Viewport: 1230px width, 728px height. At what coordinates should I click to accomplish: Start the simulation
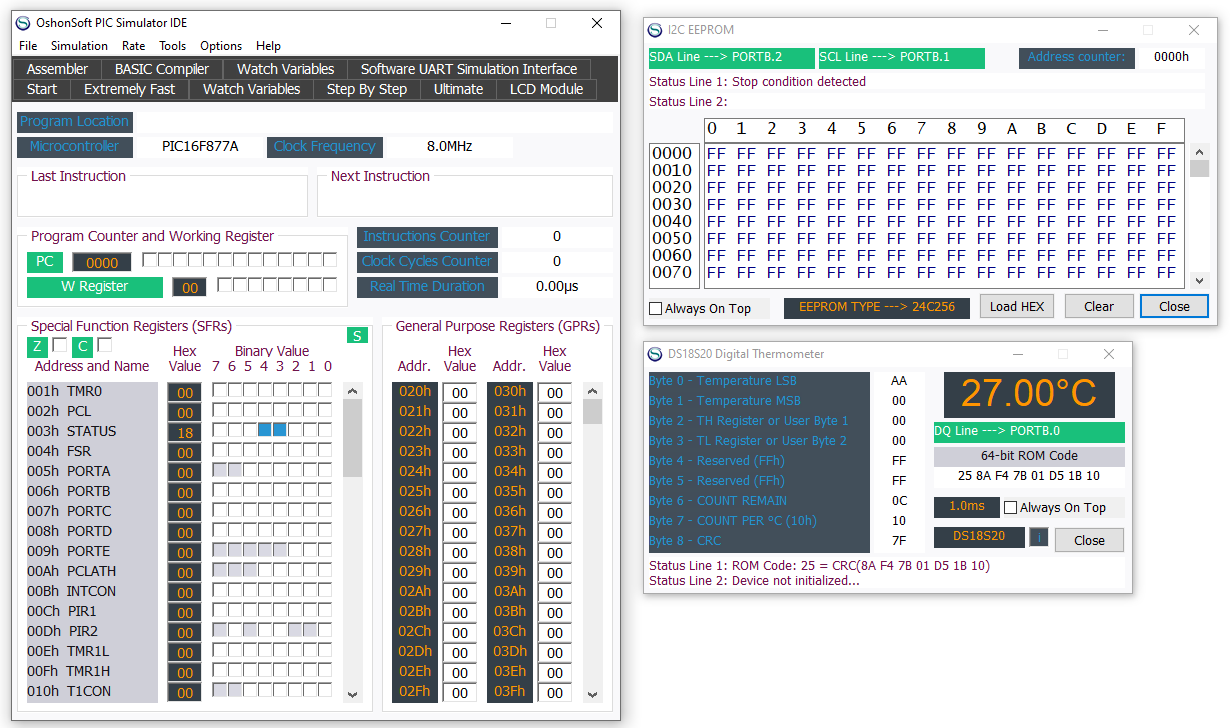pos(42,89)
